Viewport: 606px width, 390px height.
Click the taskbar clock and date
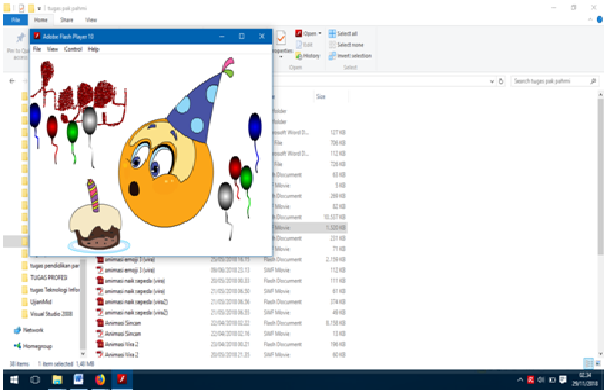click(585, 380)
